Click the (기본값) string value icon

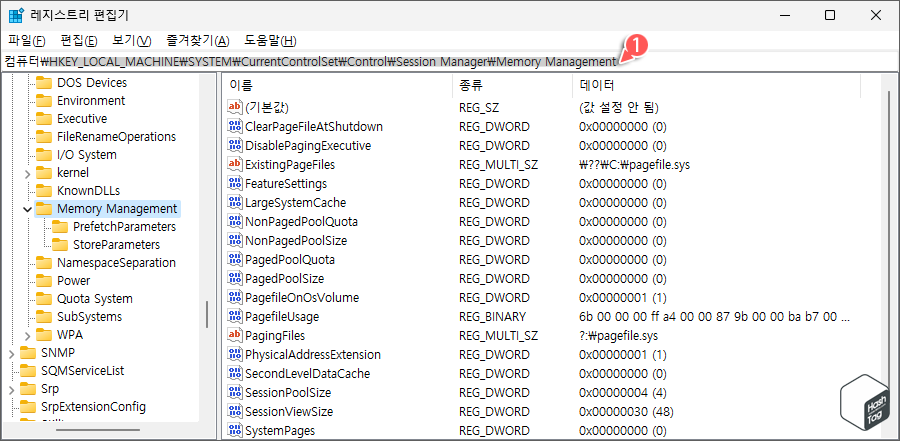(235, 107)
